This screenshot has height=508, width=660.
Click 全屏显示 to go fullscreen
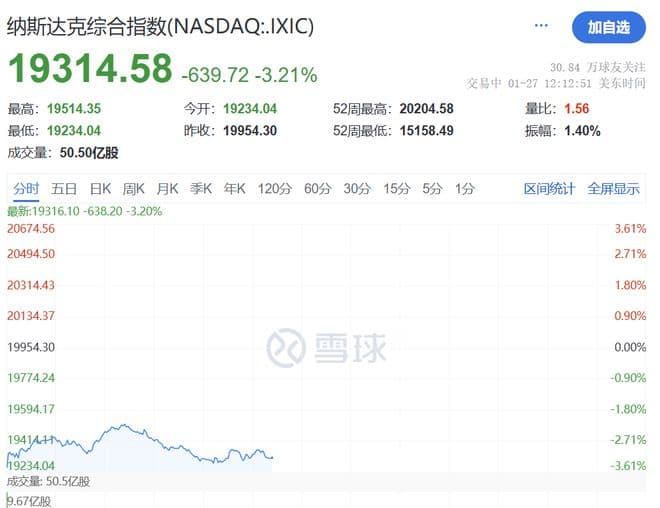click(613, 188)
